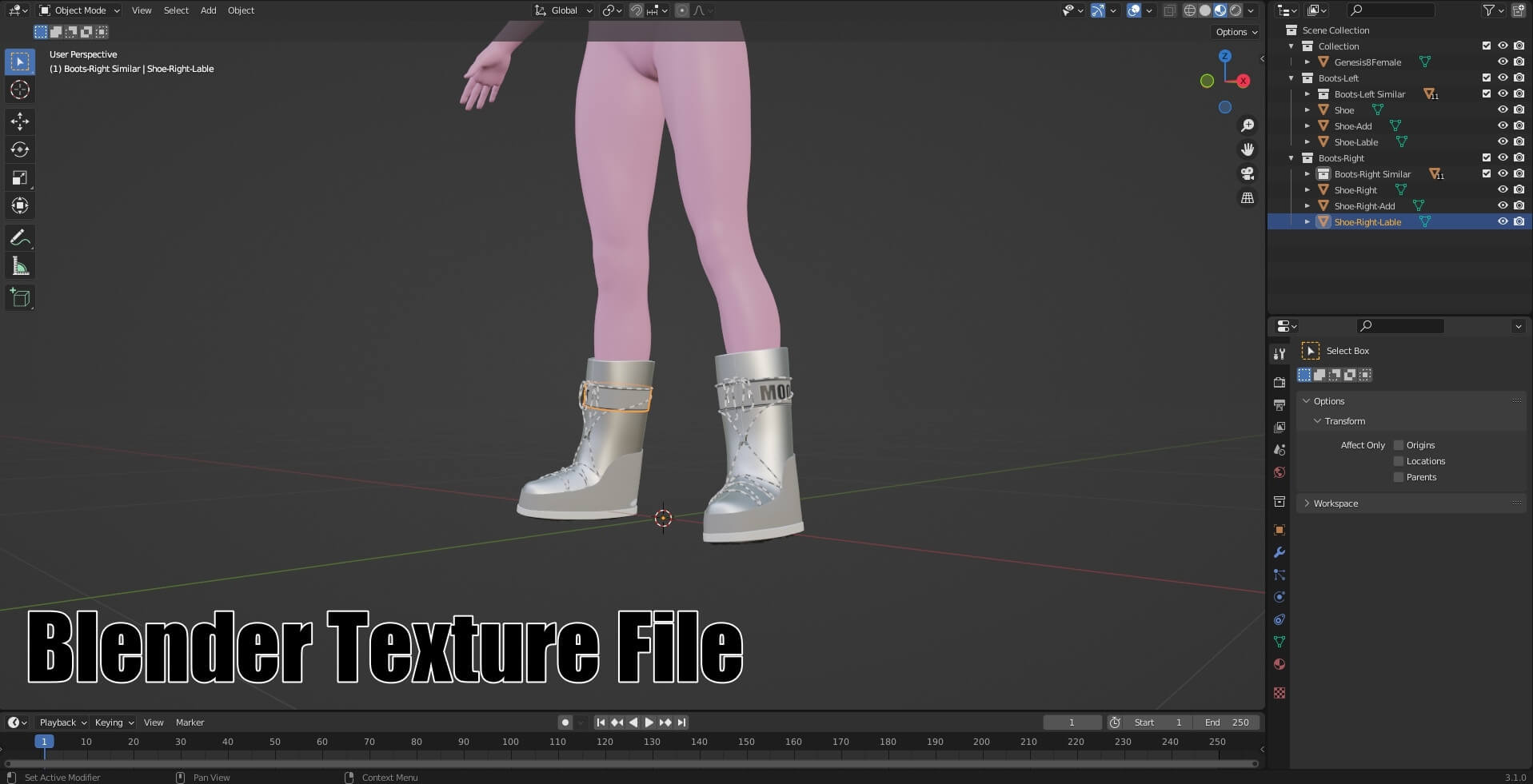Viewport: 1533px width, 784px height.
Task: Select the Annotate tool
Action: (x=20, y=238)
